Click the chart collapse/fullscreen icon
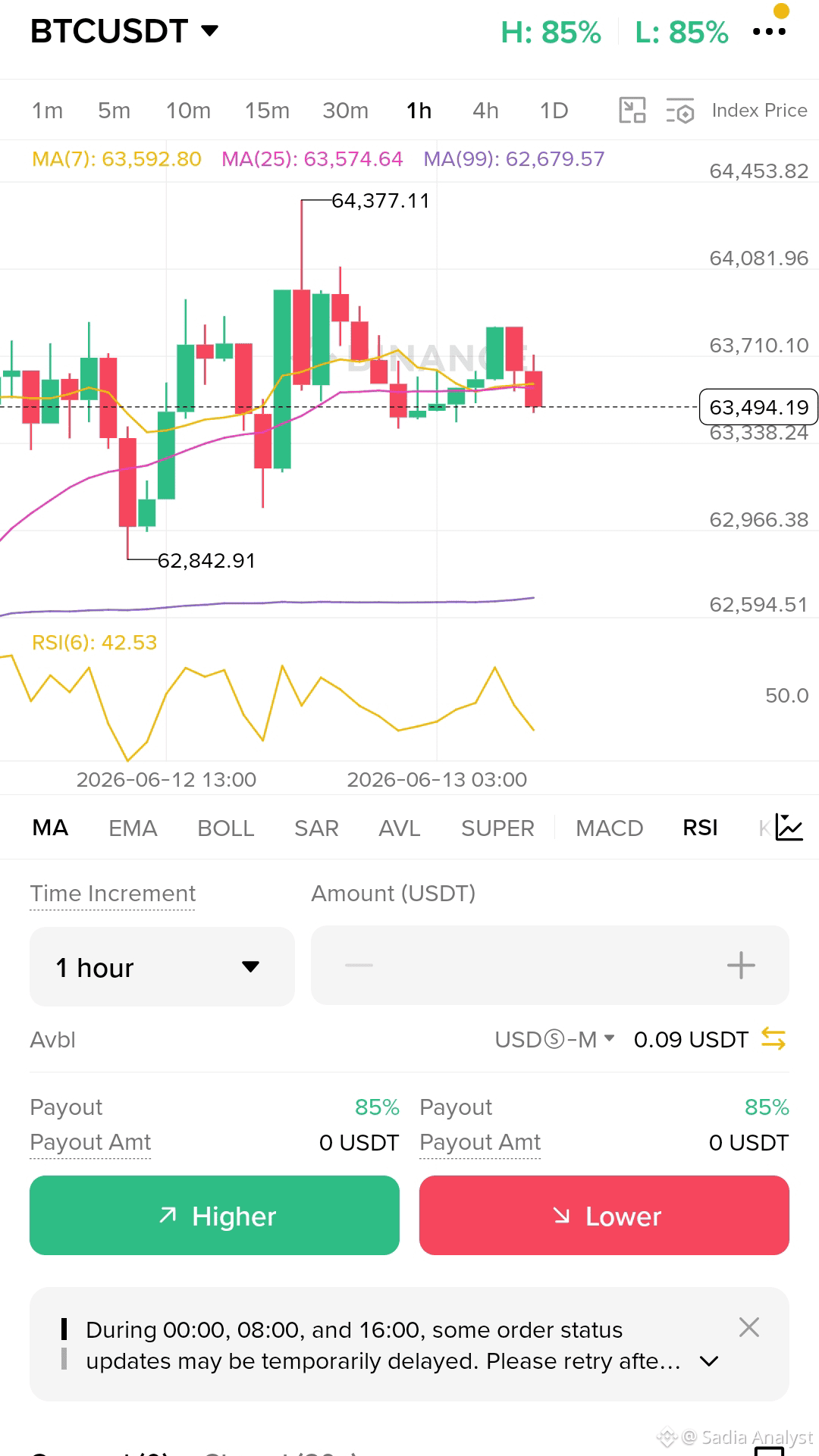This screenshot has height=1456, width=819. click(x=632, y=110)
